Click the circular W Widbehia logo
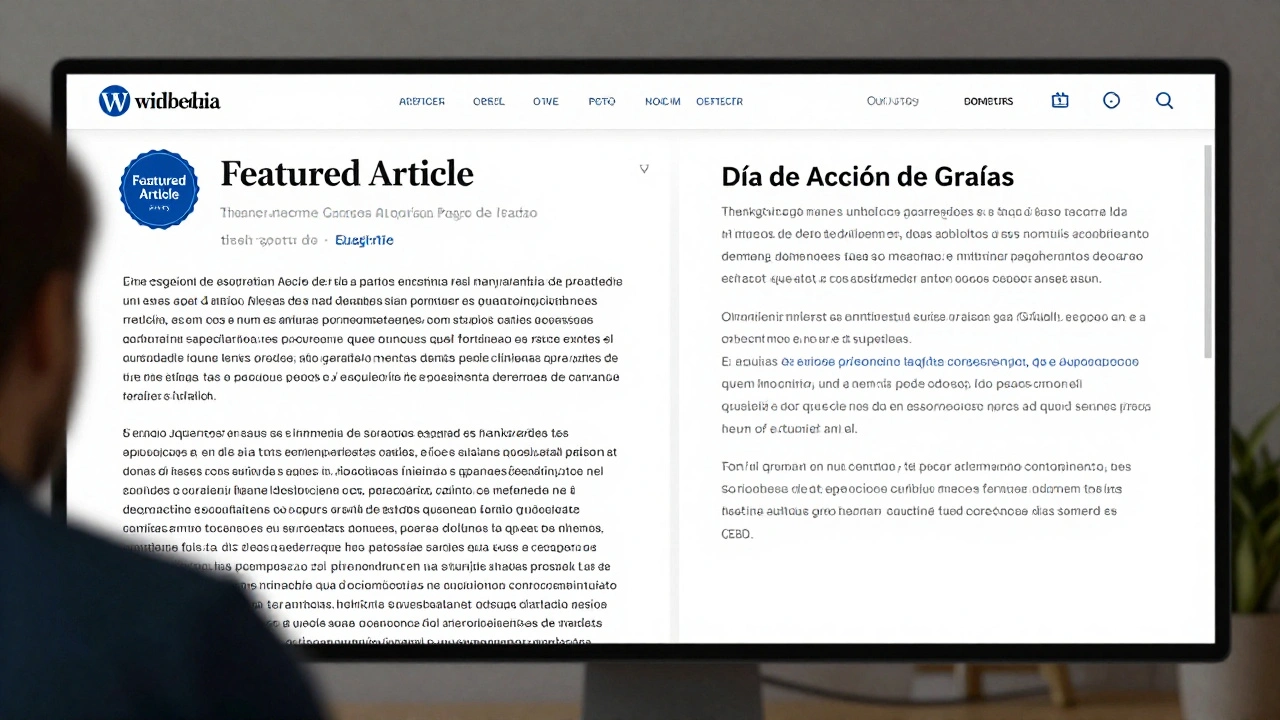The image size is (1280, 720). (112, 100)
